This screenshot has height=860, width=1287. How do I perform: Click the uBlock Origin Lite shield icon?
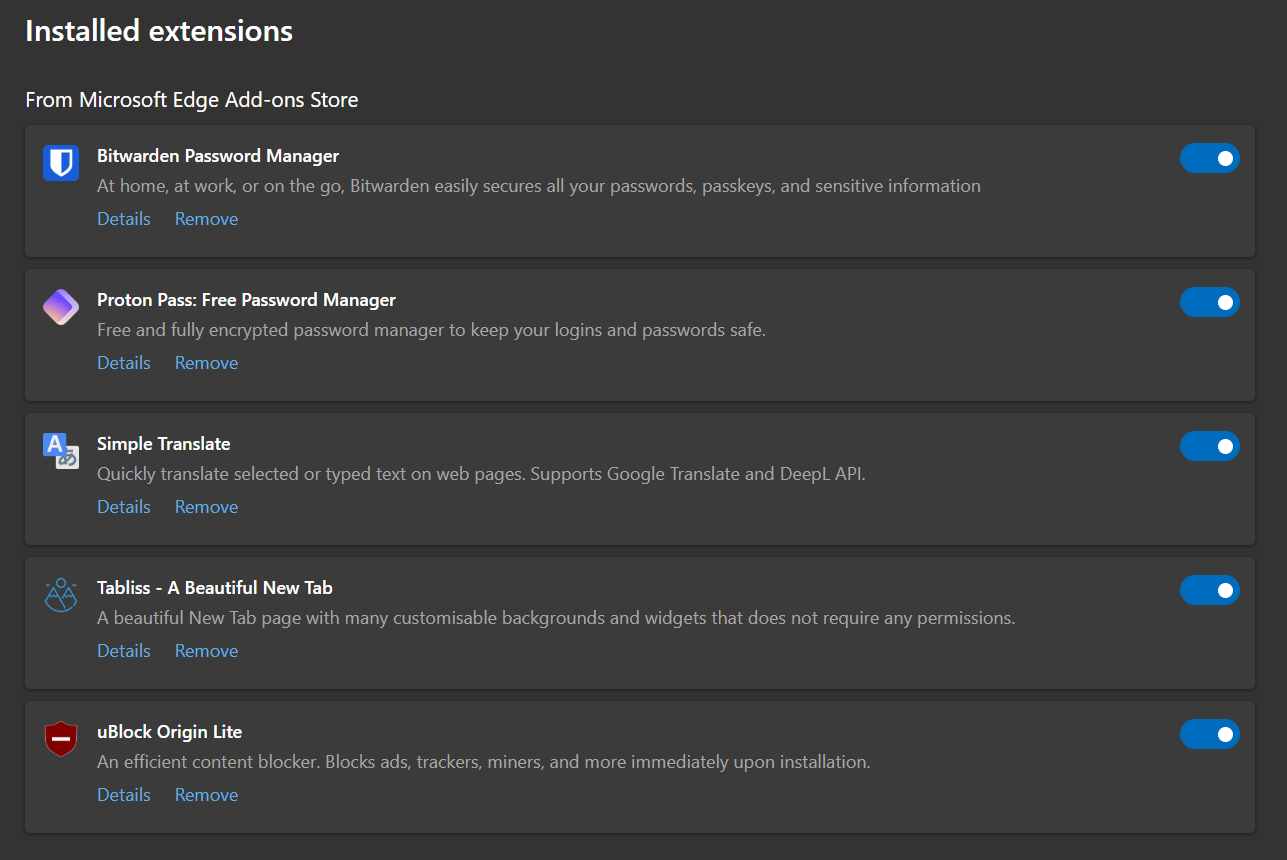pyautogui.click(x=61, y=739)
